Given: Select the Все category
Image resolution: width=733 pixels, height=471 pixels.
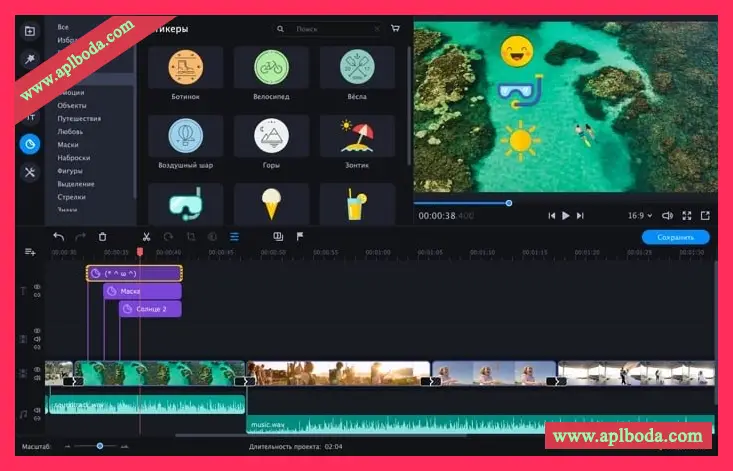Looking at the screenshot, I should pyautogui.click(x=63, y=27).
